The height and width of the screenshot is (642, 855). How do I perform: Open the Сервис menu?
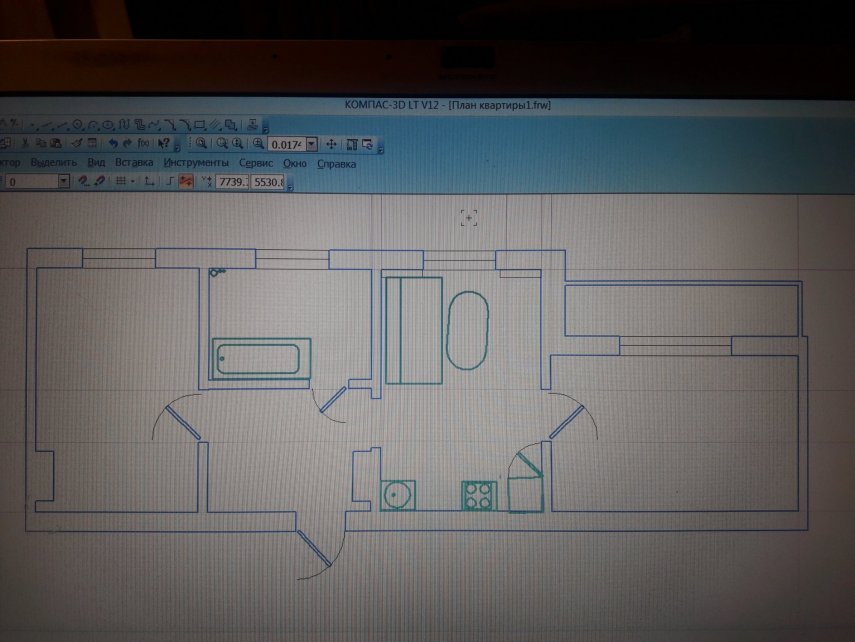point(256,162)
